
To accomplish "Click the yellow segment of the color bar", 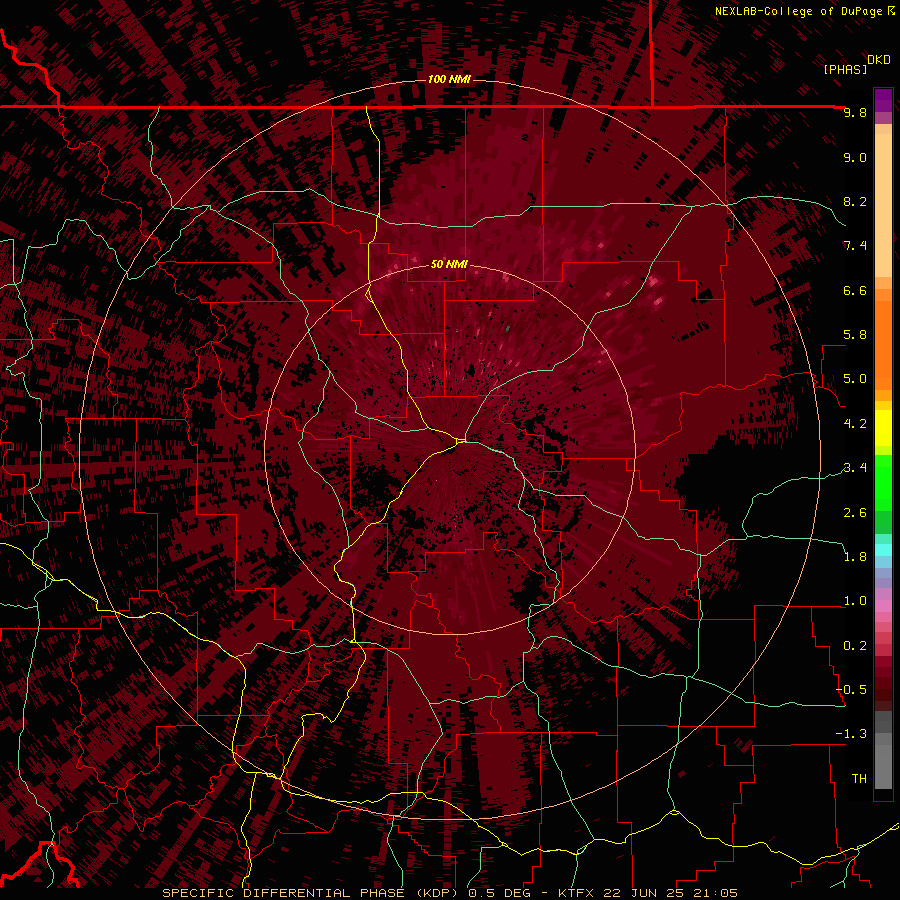I will point(883,428).
